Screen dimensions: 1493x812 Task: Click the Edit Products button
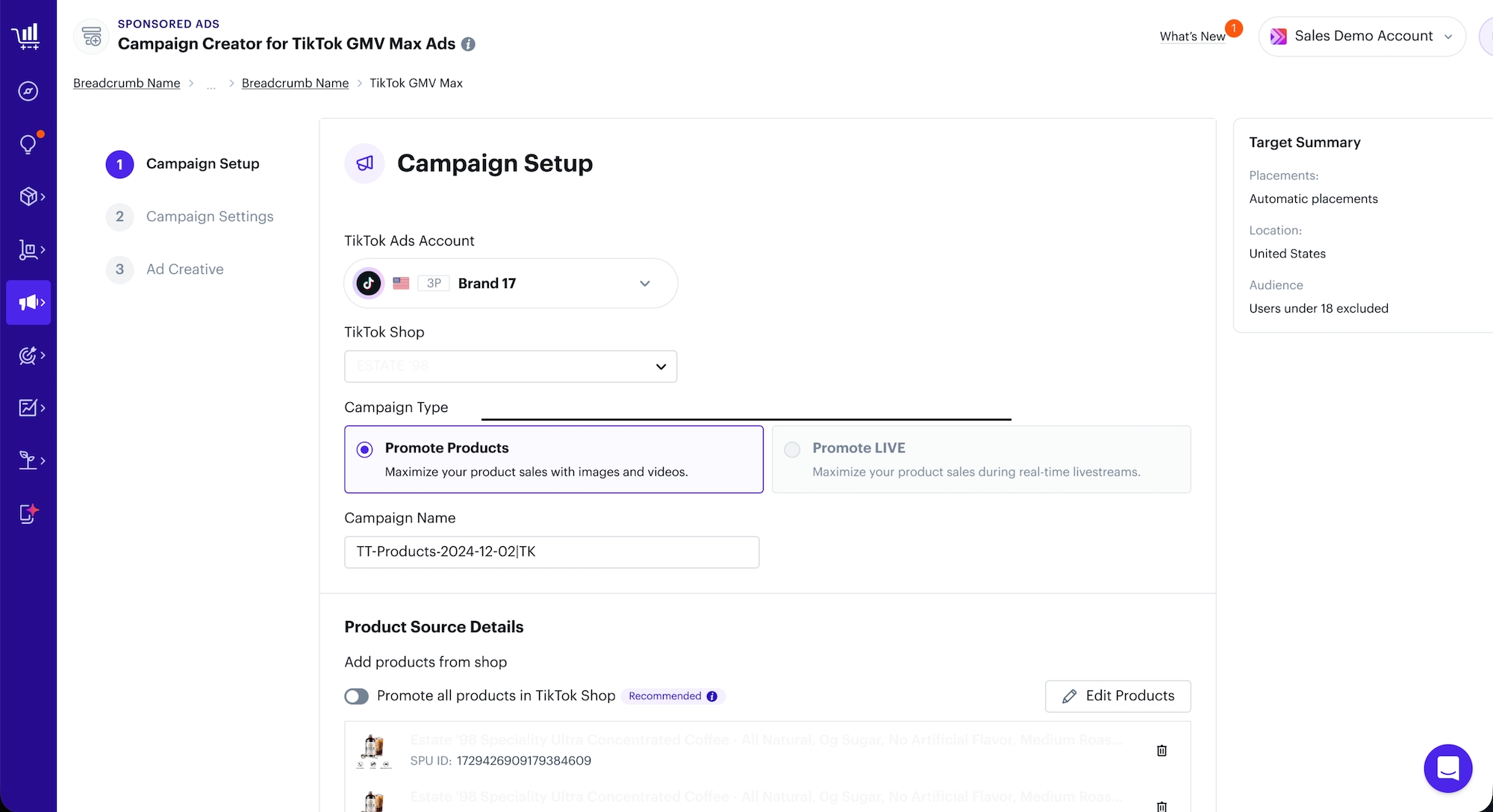(1118, 696)
